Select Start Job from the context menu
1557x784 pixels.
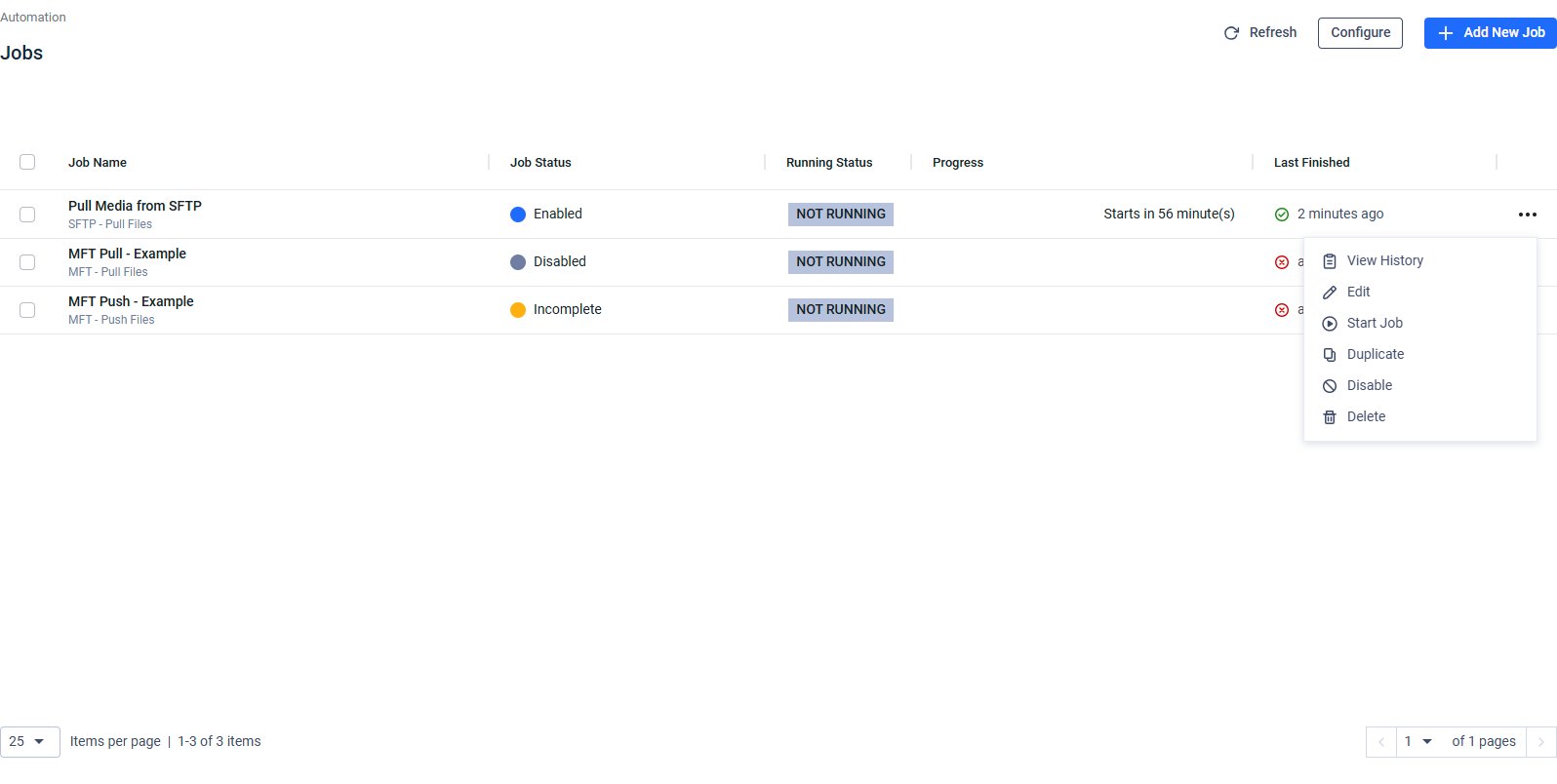[x=1419, y=324]
